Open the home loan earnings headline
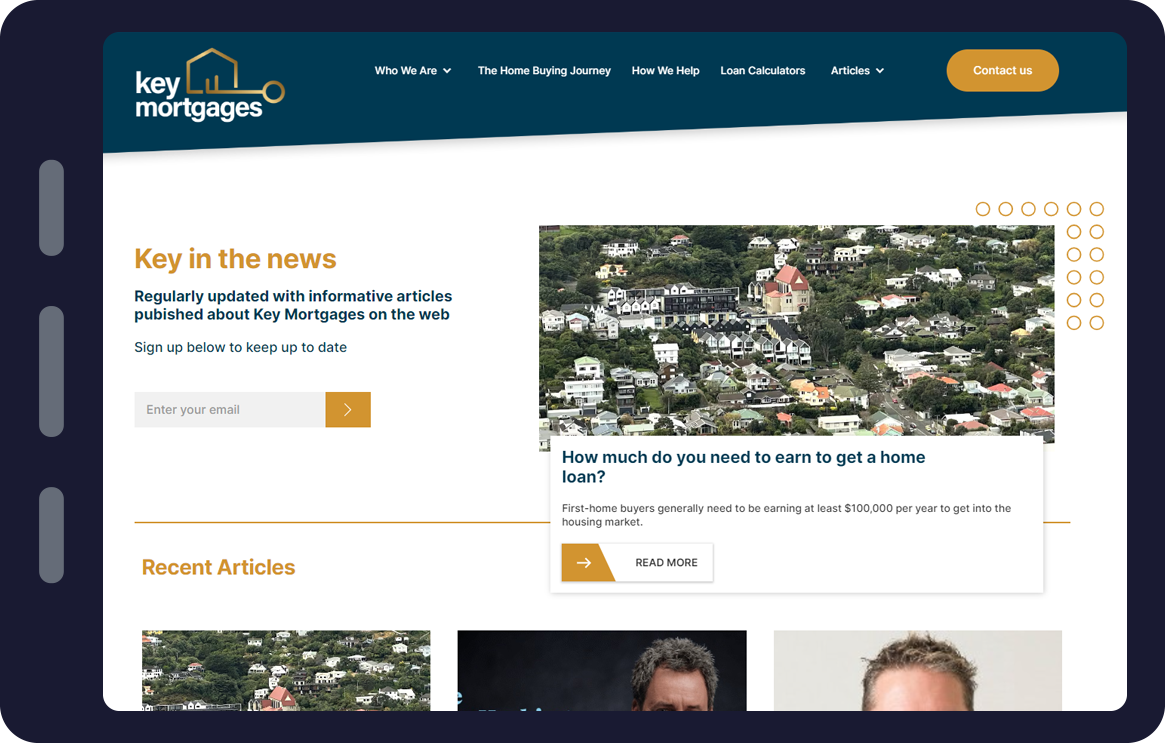Screen dimensions: 1165x743 (x=743, y=467)
